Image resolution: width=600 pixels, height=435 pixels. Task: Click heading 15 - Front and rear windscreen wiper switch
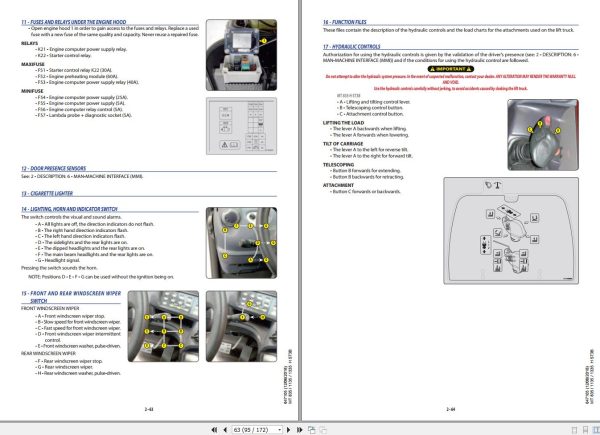pos(71,297)
